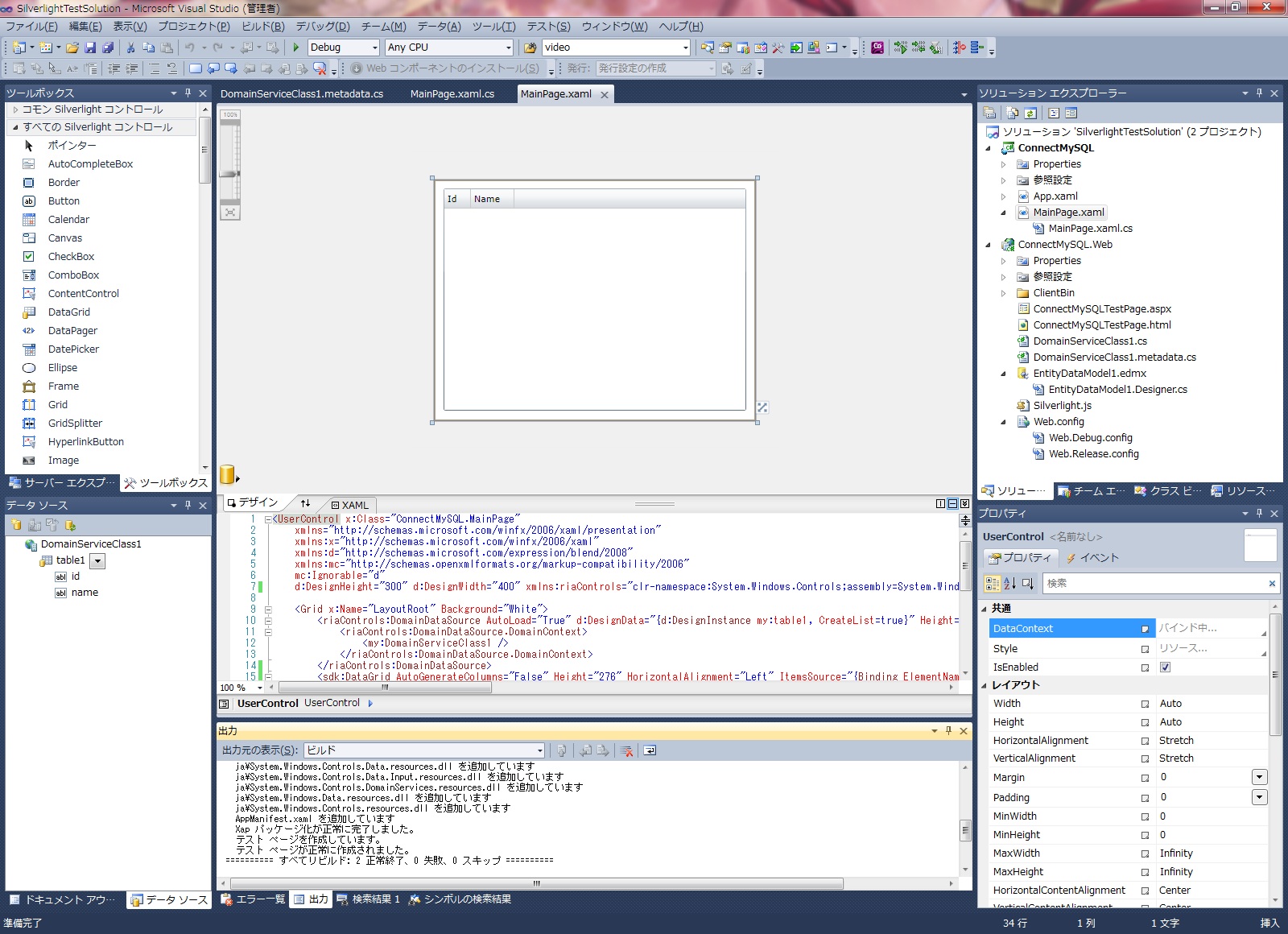Click the fit-to-view icon below zoom slider
1288x934 pixels.
pos(230,213)
